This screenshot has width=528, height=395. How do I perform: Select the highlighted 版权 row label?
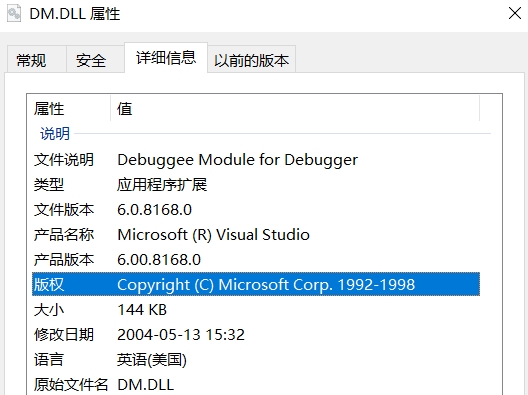pyautogui.click(x=49, y=285)
